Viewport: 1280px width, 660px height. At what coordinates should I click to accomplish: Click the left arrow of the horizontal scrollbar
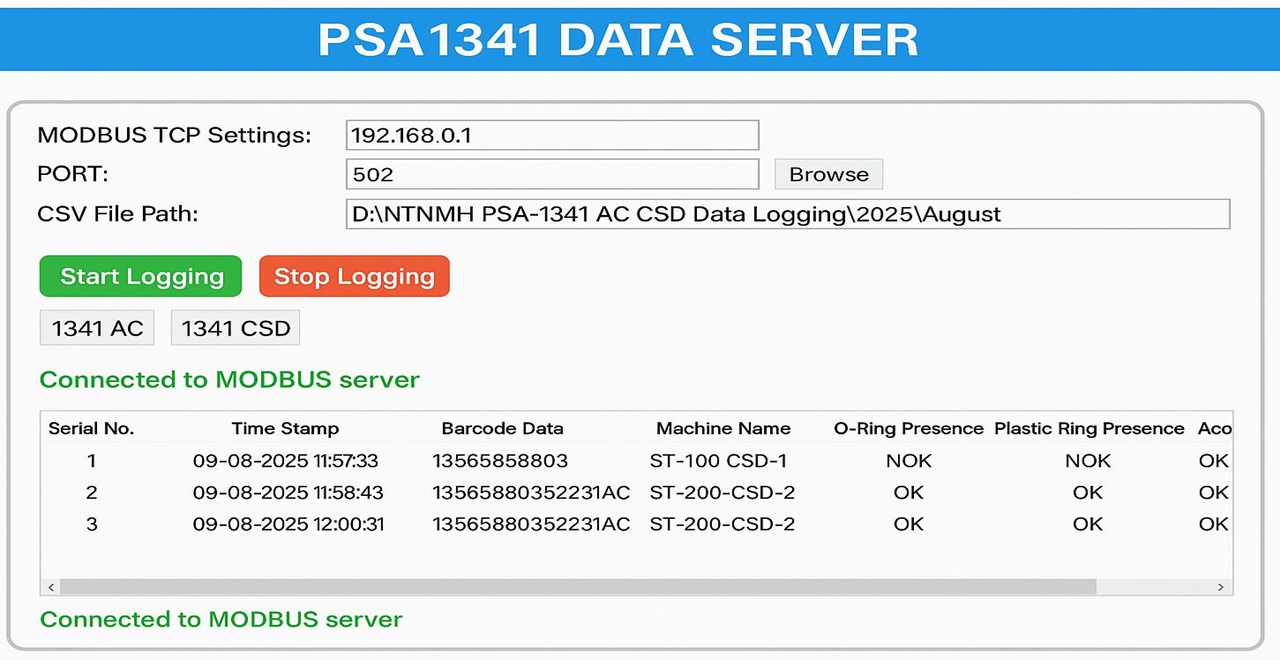click(x=51, y=587)
